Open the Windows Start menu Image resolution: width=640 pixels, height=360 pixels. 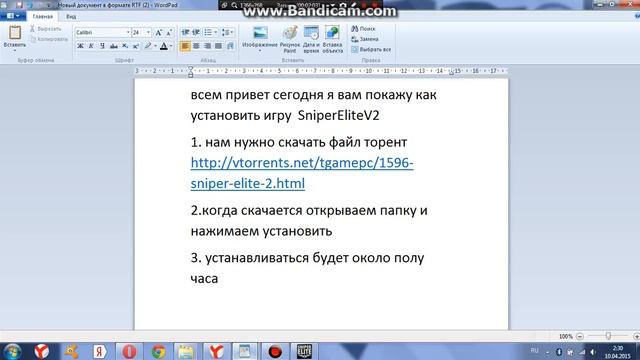(x=13, y=351)
